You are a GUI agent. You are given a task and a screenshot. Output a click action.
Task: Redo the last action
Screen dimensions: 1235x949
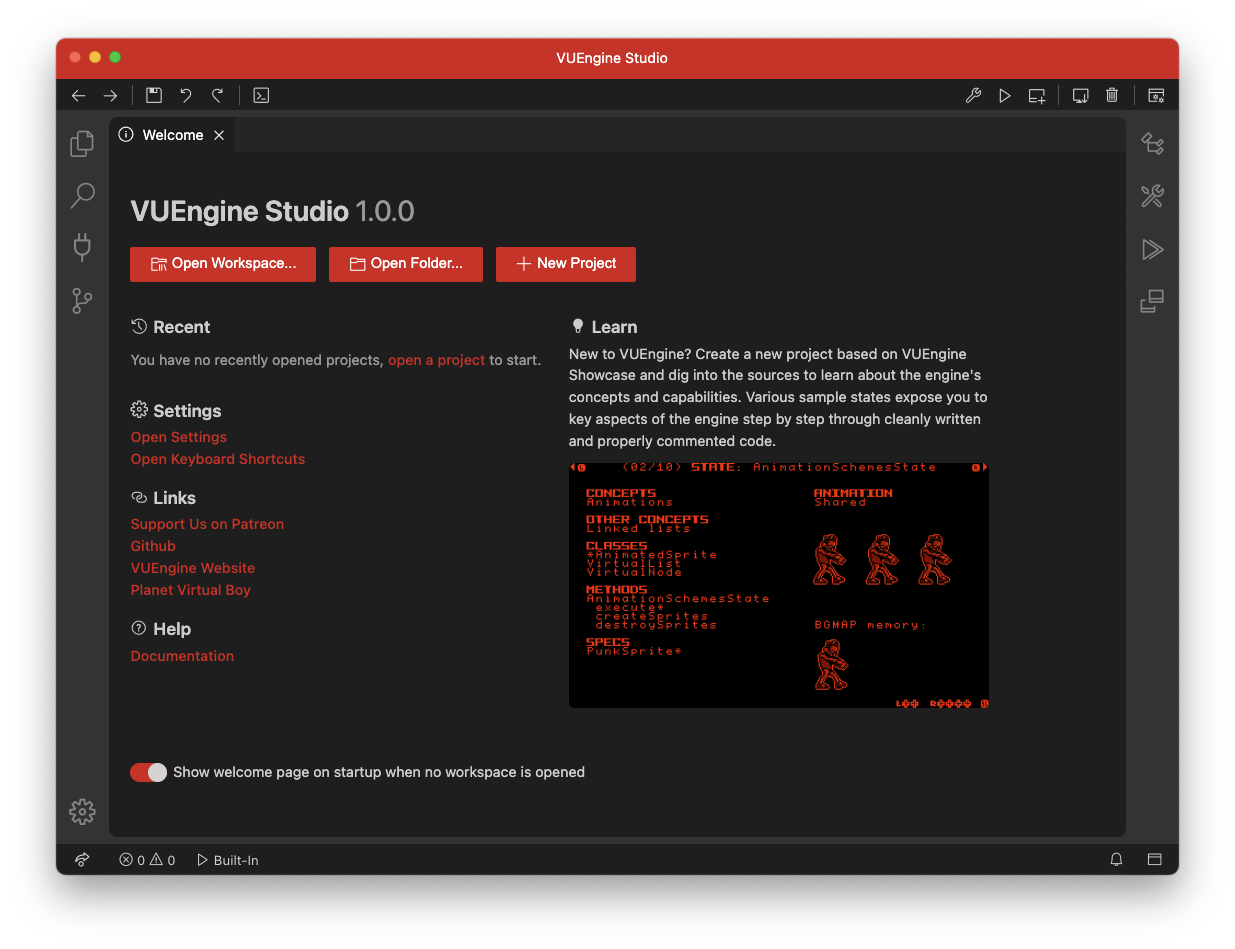217,95
